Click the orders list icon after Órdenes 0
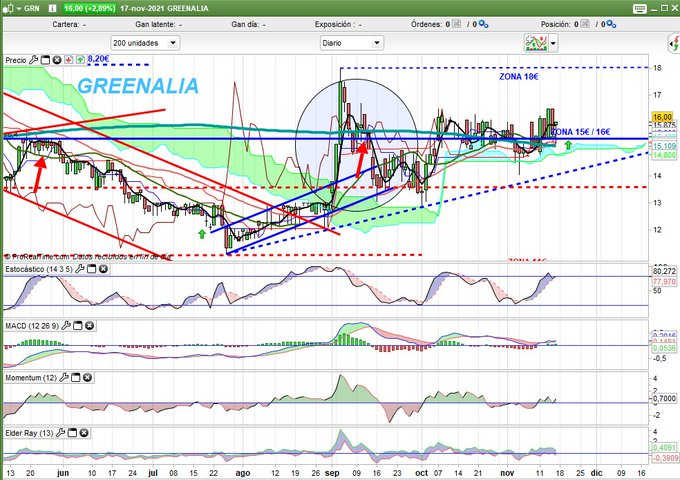680x480 pixels. pos(457,24)
